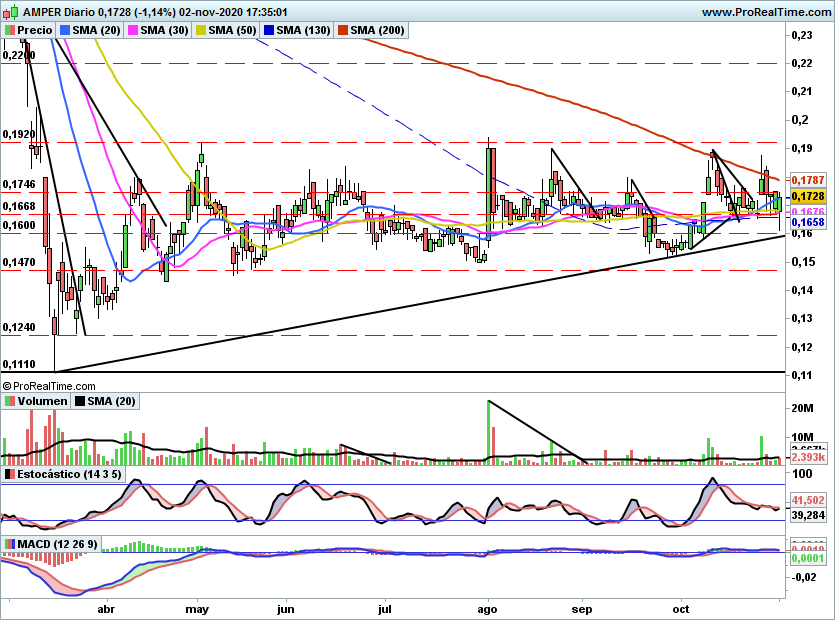Click the oct month label on time axis
Image resolution: width=835 pixels, height=620 pixels.
click(681, 609)
